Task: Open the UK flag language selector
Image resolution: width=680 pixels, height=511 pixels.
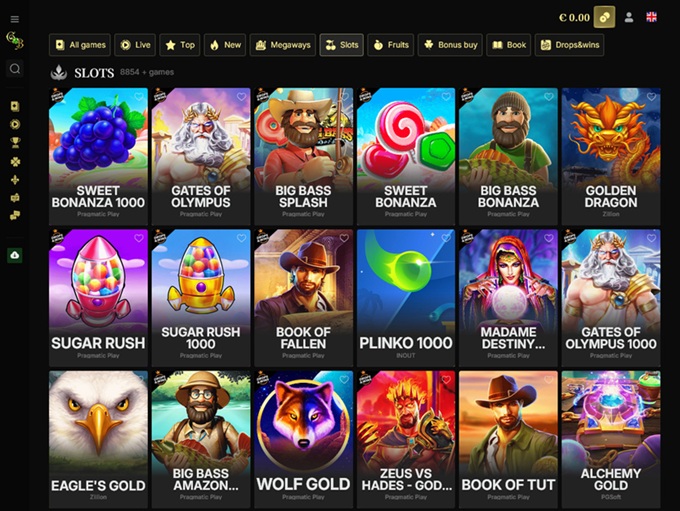Action: coord(651,17)
